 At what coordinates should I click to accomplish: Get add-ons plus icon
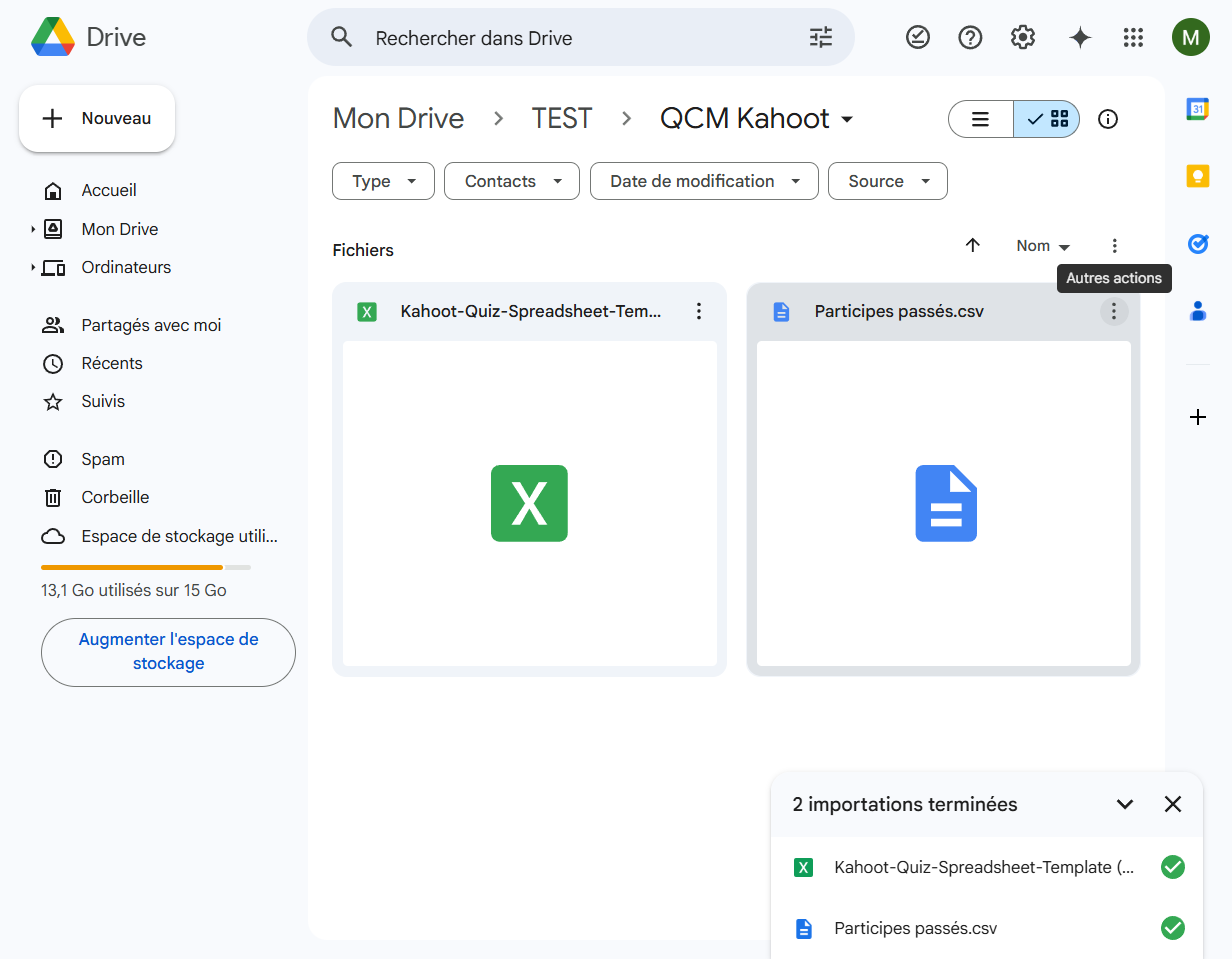pos(1198,417)
